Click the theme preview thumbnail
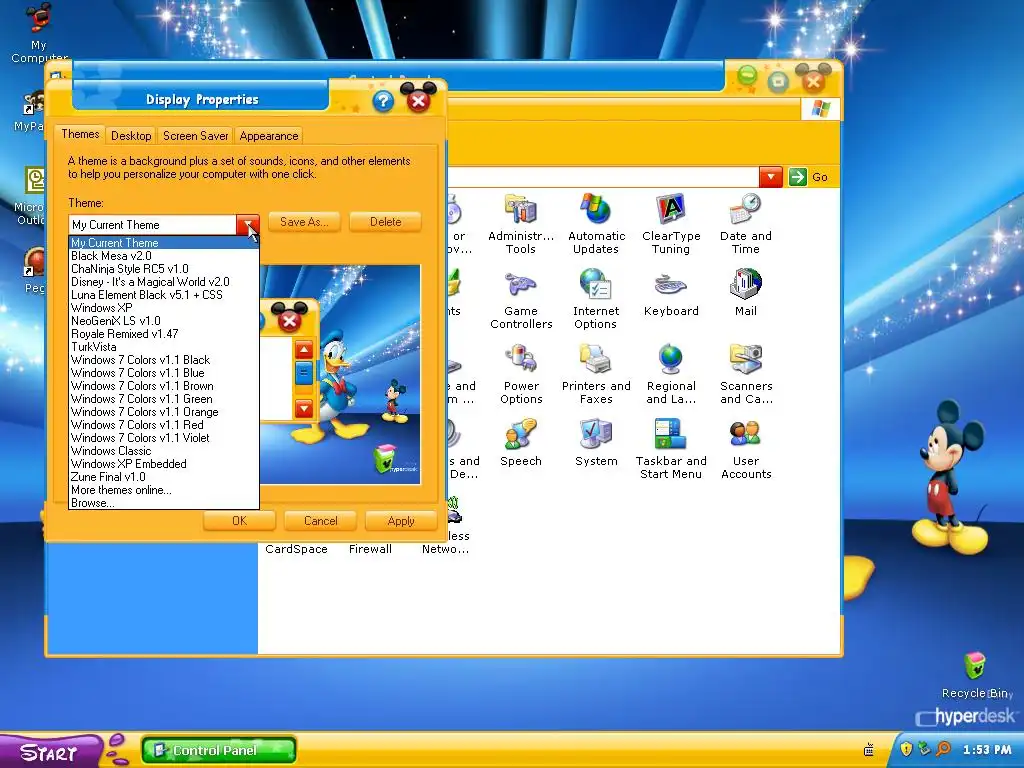This screenshot has width=1024, height=768. [x=340, y=374]
